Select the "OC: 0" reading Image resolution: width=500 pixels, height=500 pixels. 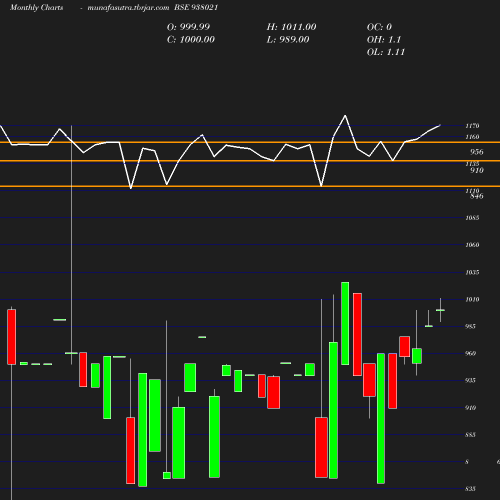click(379, 27)
